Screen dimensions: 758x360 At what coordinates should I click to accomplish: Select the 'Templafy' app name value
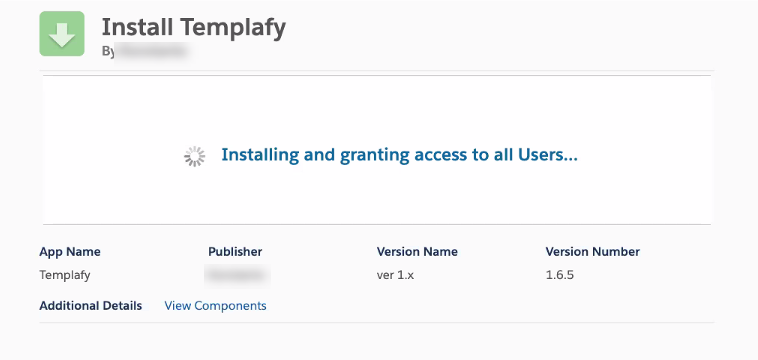point(65,275)
